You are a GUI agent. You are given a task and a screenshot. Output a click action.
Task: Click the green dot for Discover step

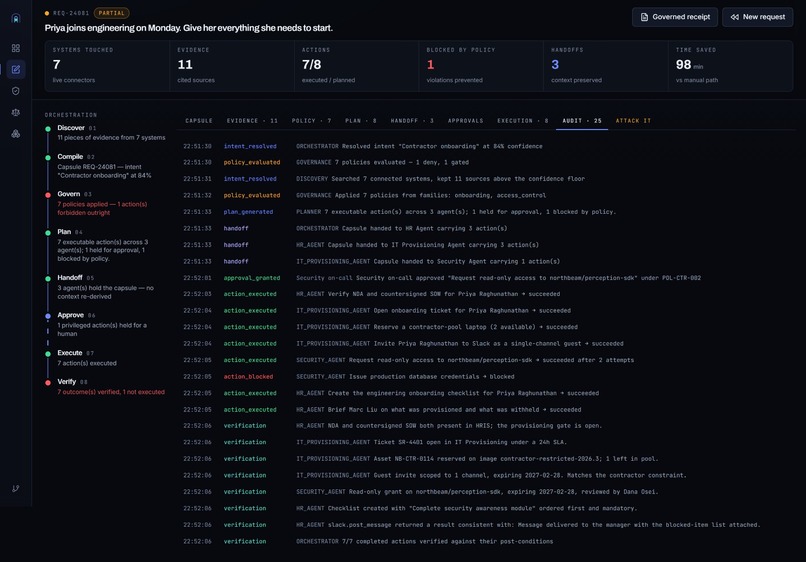click(48, 129)
